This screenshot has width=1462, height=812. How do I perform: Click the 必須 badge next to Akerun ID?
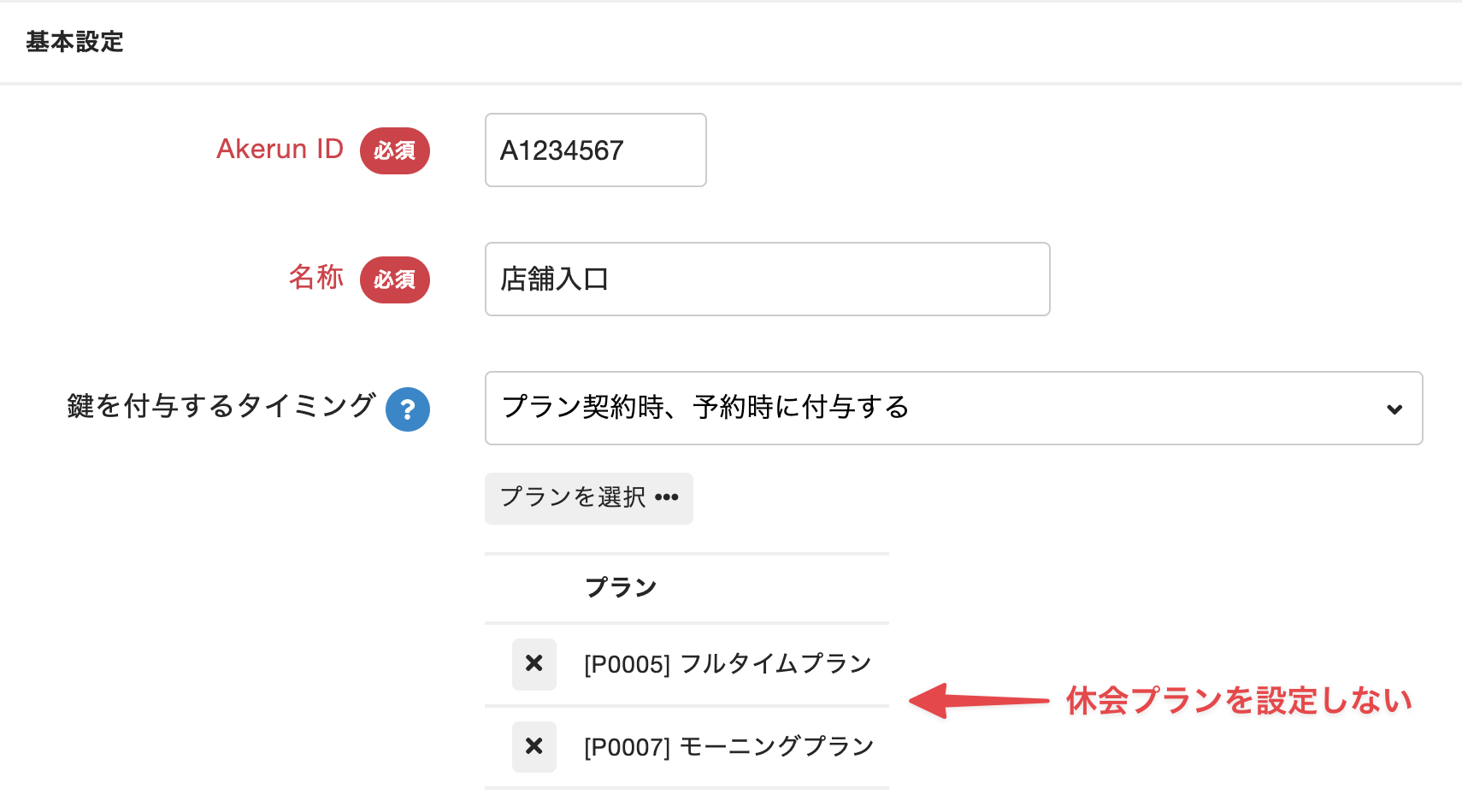[394, 150]
